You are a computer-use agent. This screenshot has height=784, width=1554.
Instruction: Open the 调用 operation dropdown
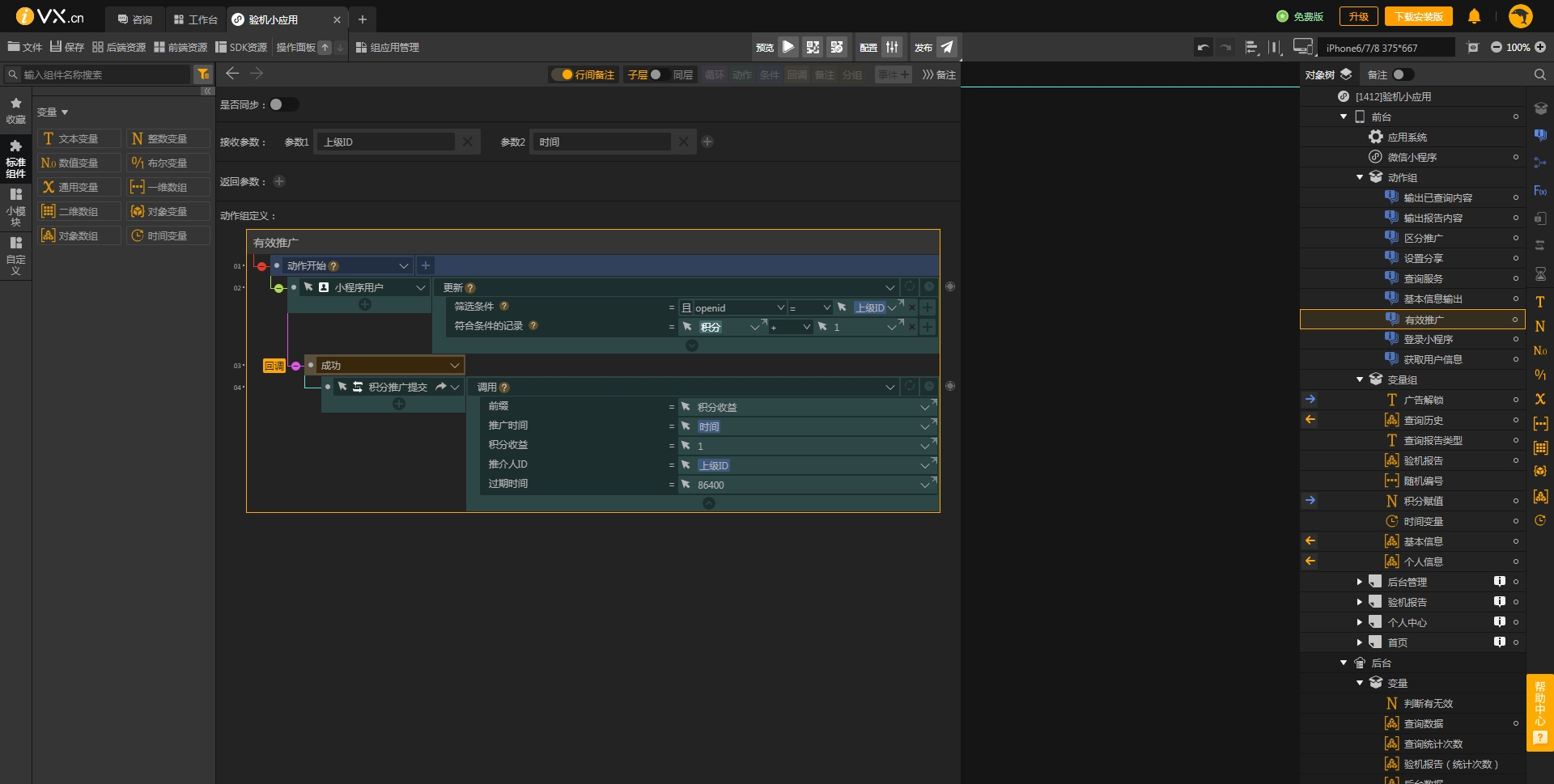coord(890,388)
